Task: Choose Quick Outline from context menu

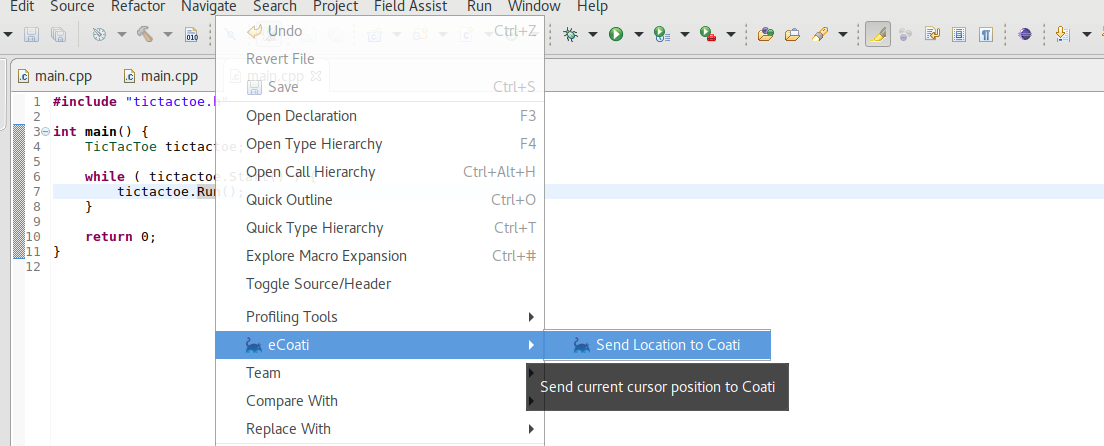Action: (x=380, y=200)
